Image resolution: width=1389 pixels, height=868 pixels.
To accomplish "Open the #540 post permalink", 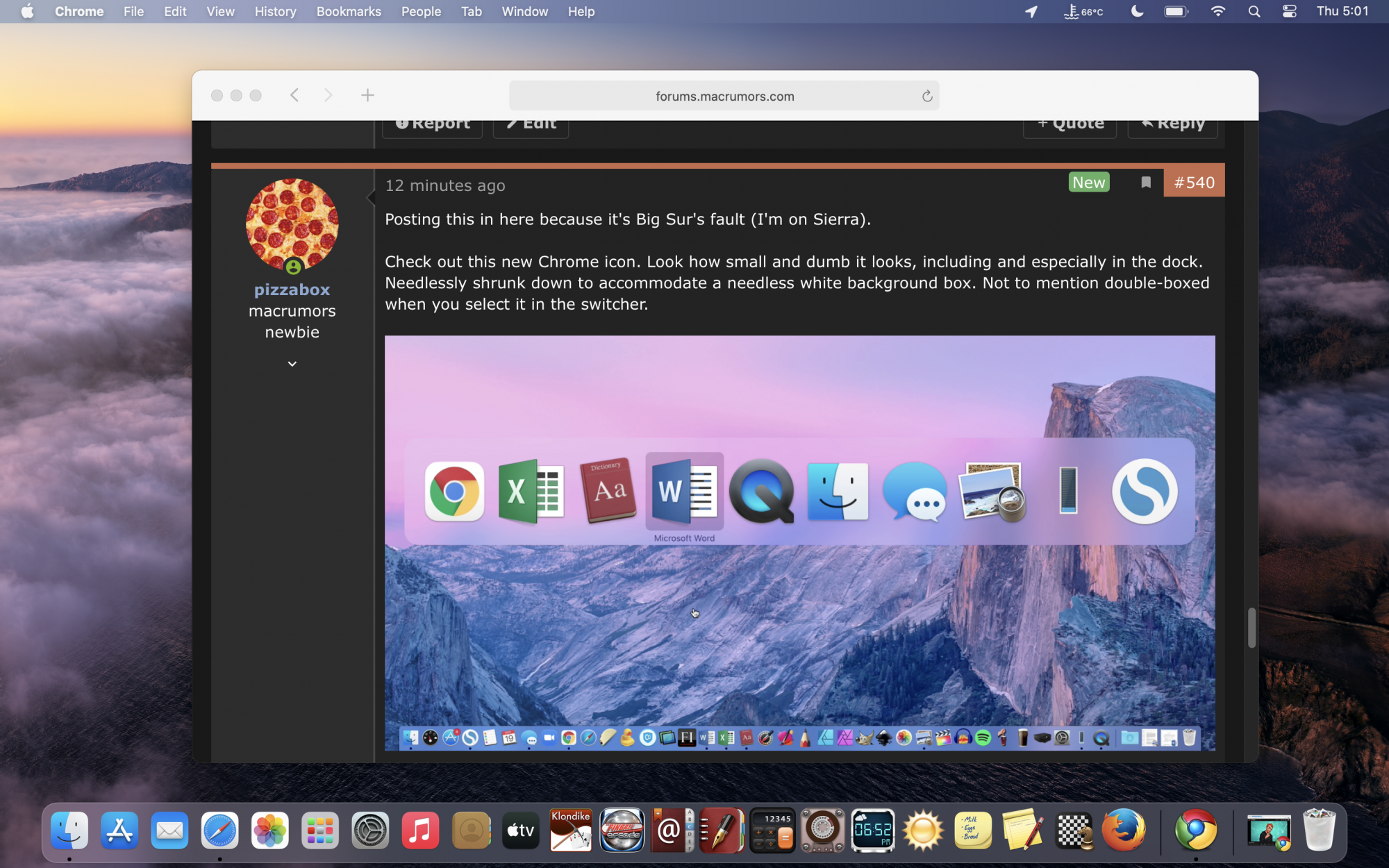I will coord(1194,183).
